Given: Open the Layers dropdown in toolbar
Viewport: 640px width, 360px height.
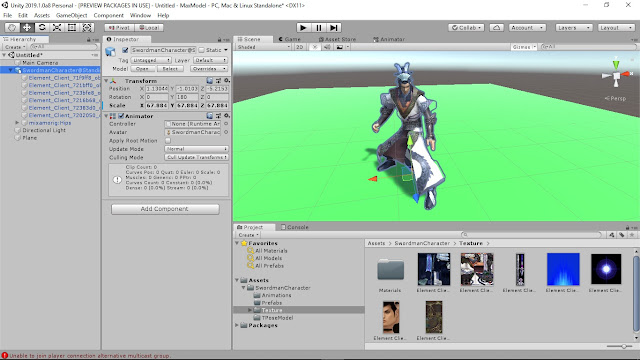Looking at the screenshot, I should point(573,28).
